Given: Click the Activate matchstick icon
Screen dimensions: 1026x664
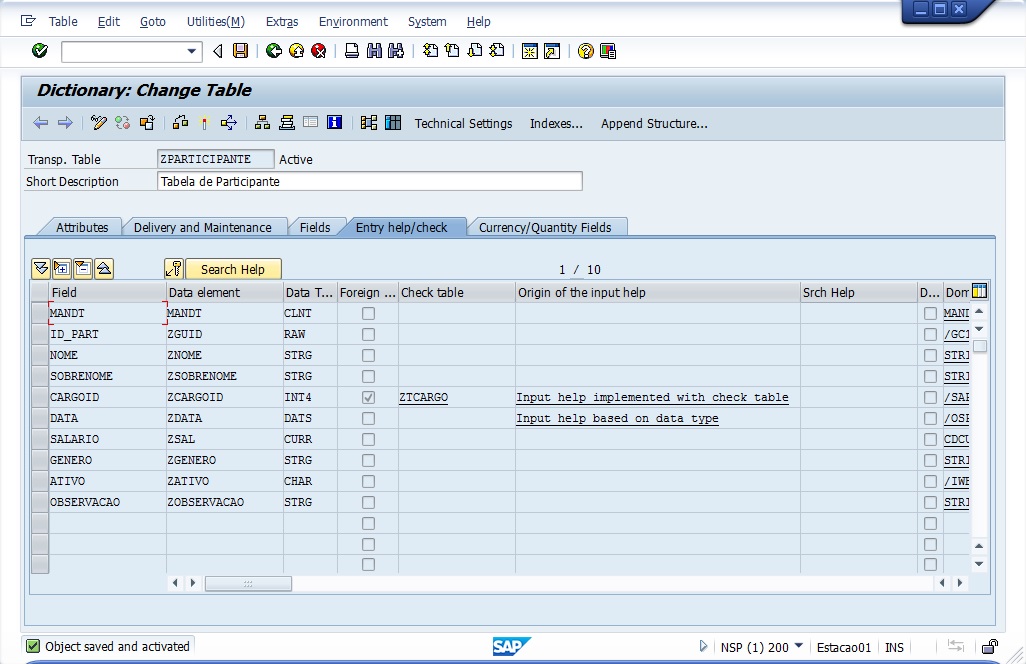Looking at the screenshot, I should pyautogui.click(x=204, y=123).
